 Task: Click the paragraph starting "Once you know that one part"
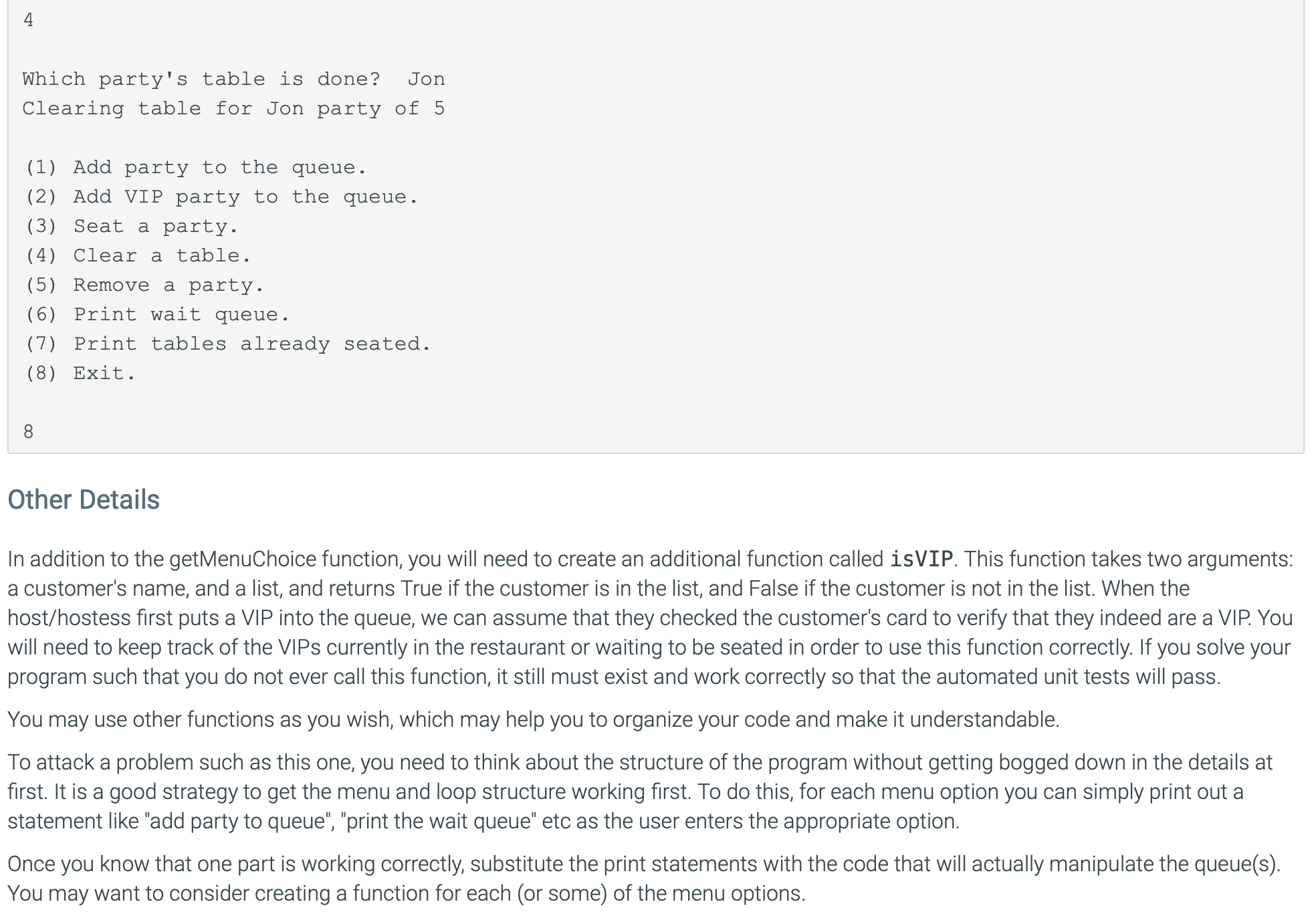(642, 879)
